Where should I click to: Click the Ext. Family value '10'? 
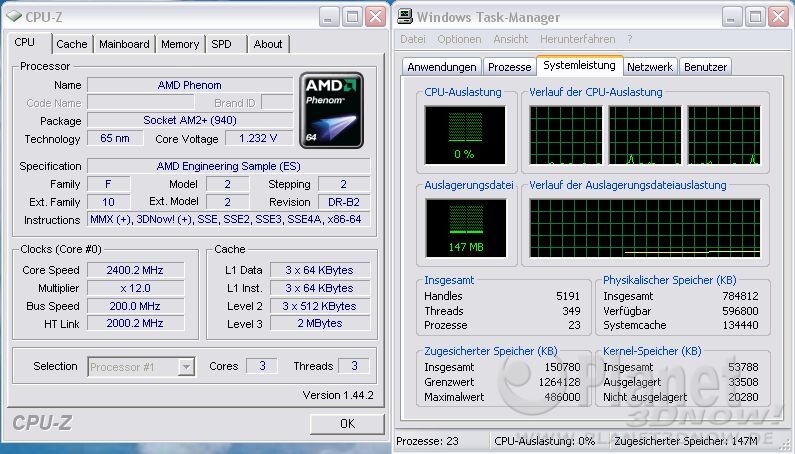(x=109, y=202)
